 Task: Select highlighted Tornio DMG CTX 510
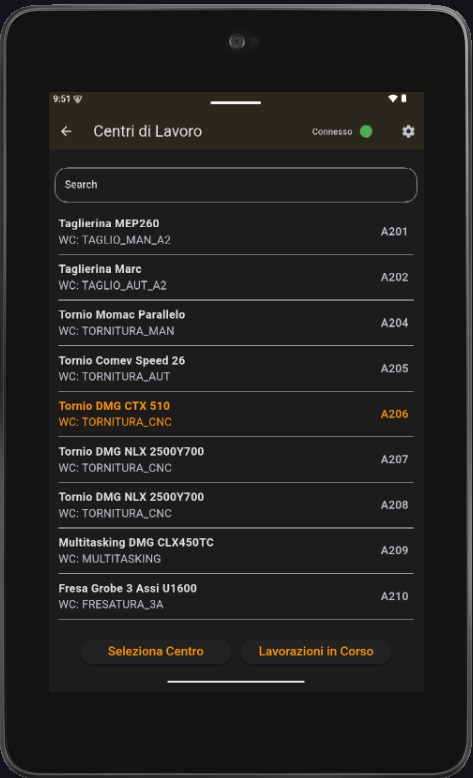point(236,414)
